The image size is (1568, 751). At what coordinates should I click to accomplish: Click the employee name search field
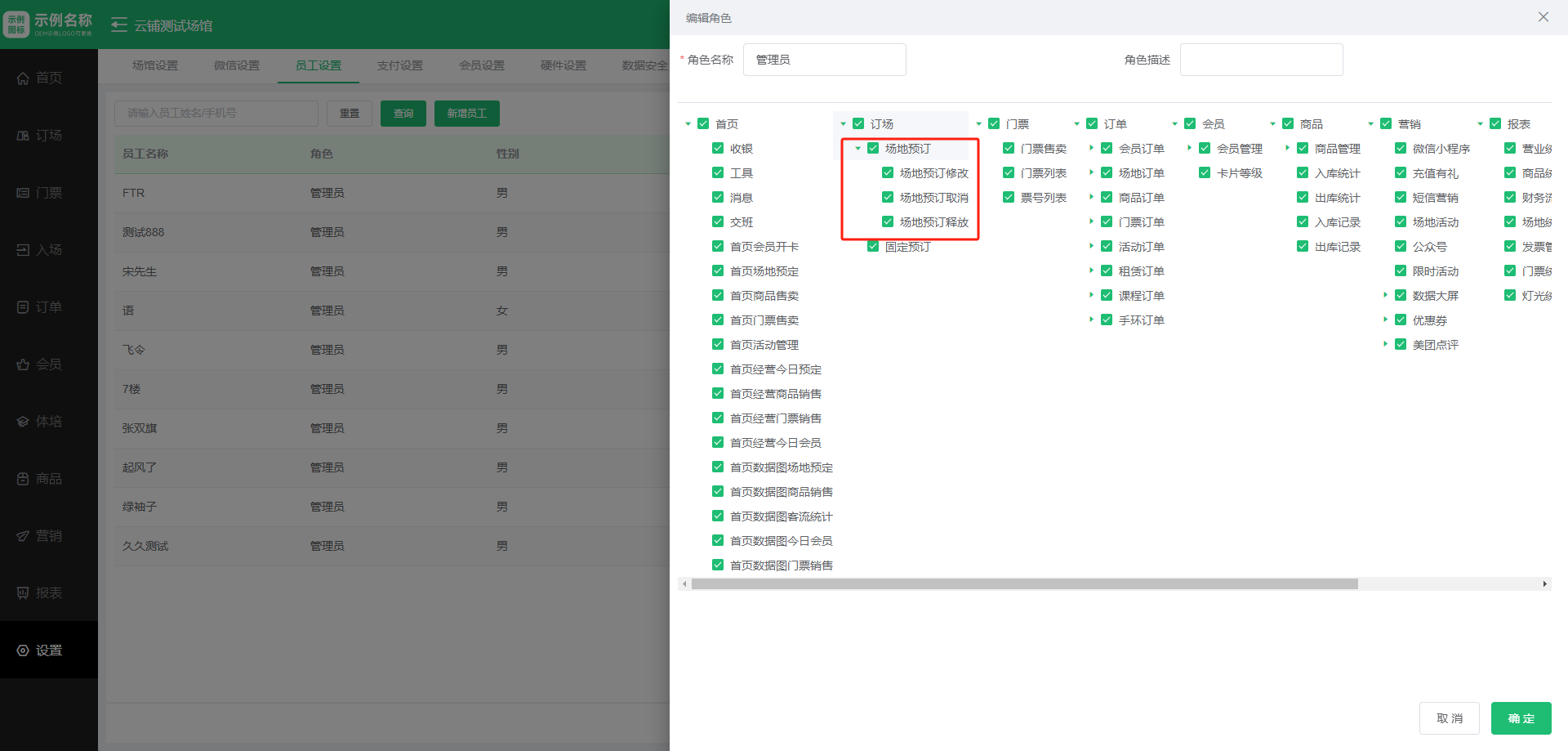pyautogui.click(x=216, y=114)
